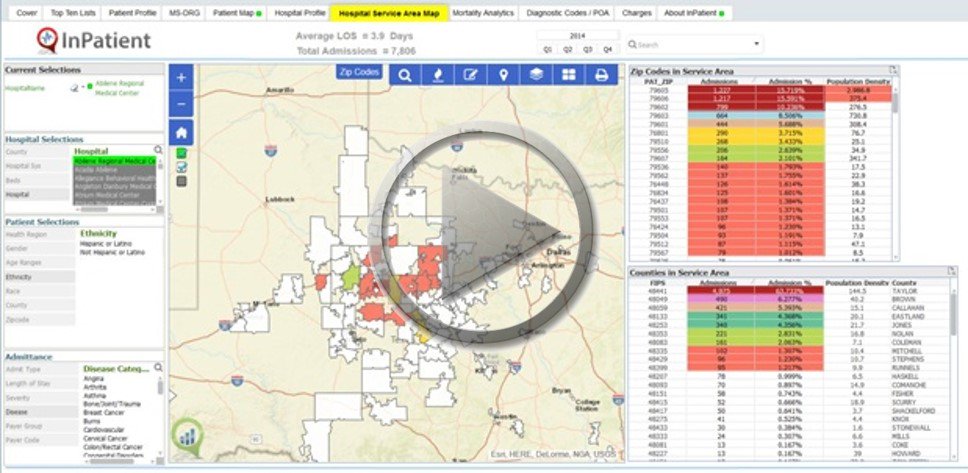Select Admit Type under Admittance

pos(40,369)
